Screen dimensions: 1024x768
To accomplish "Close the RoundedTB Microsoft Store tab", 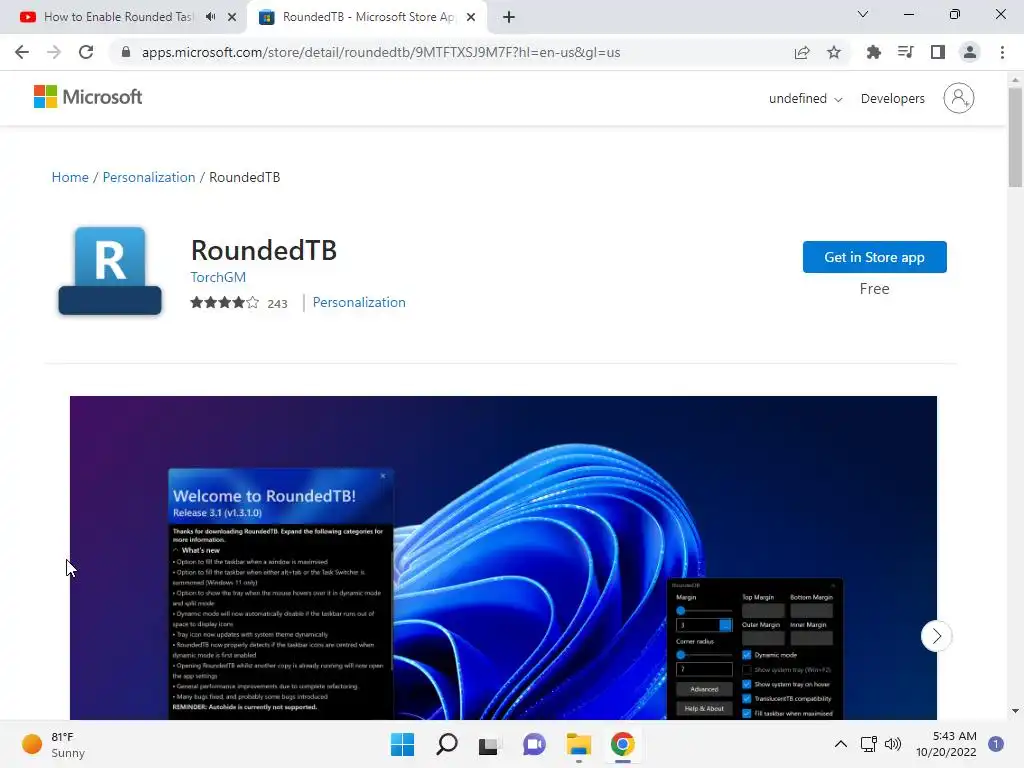I will tap(471, 17).
